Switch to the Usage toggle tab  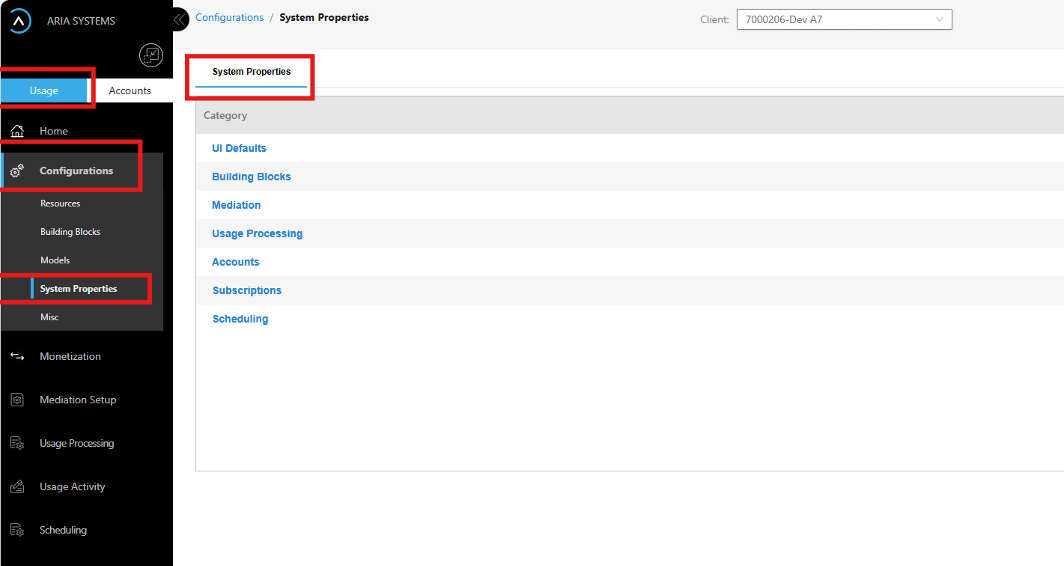tap(44, 90)
